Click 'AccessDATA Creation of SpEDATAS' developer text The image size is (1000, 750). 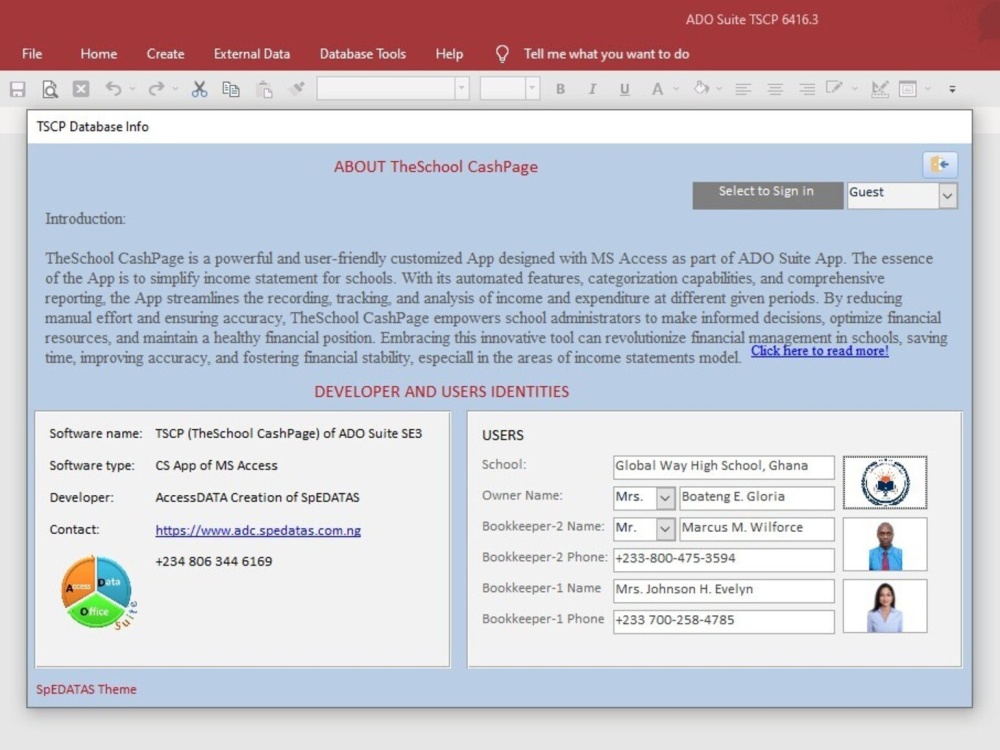[x=258, y=497]
